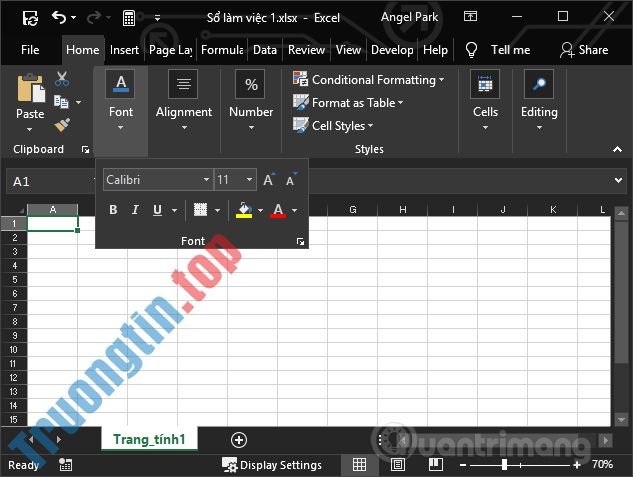Screen dimensions: 633x477
Task: Click the Paste clipboard icon
Action: (x=30, y=88)
